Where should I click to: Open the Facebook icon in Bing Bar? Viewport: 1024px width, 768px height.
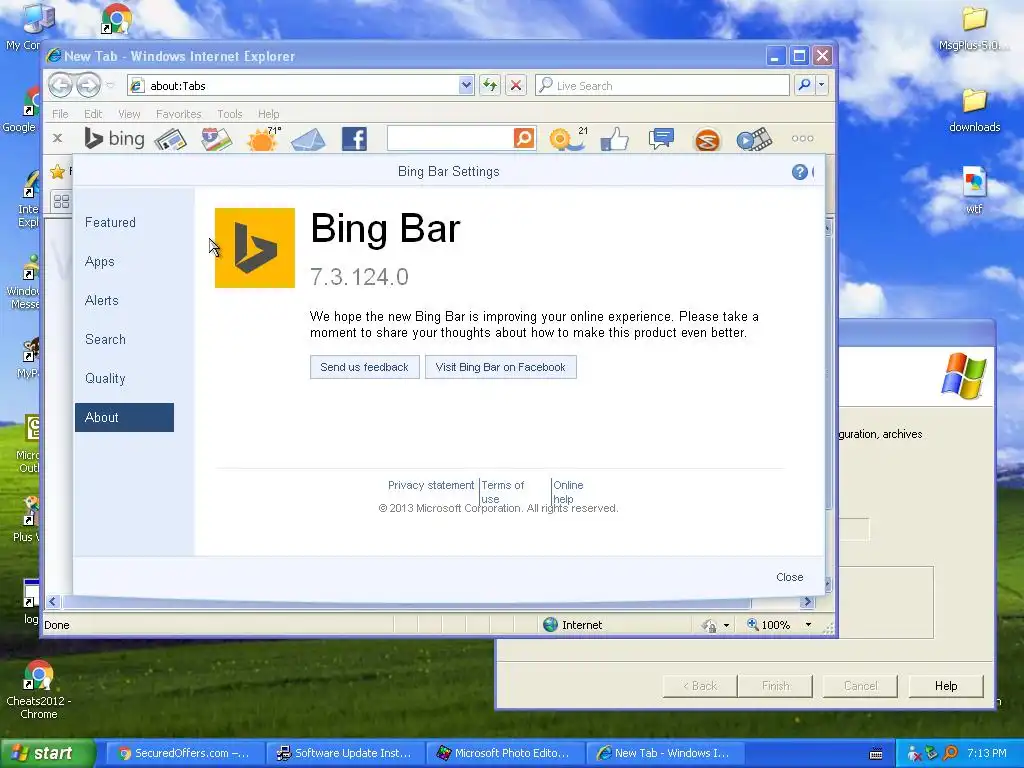354,139
